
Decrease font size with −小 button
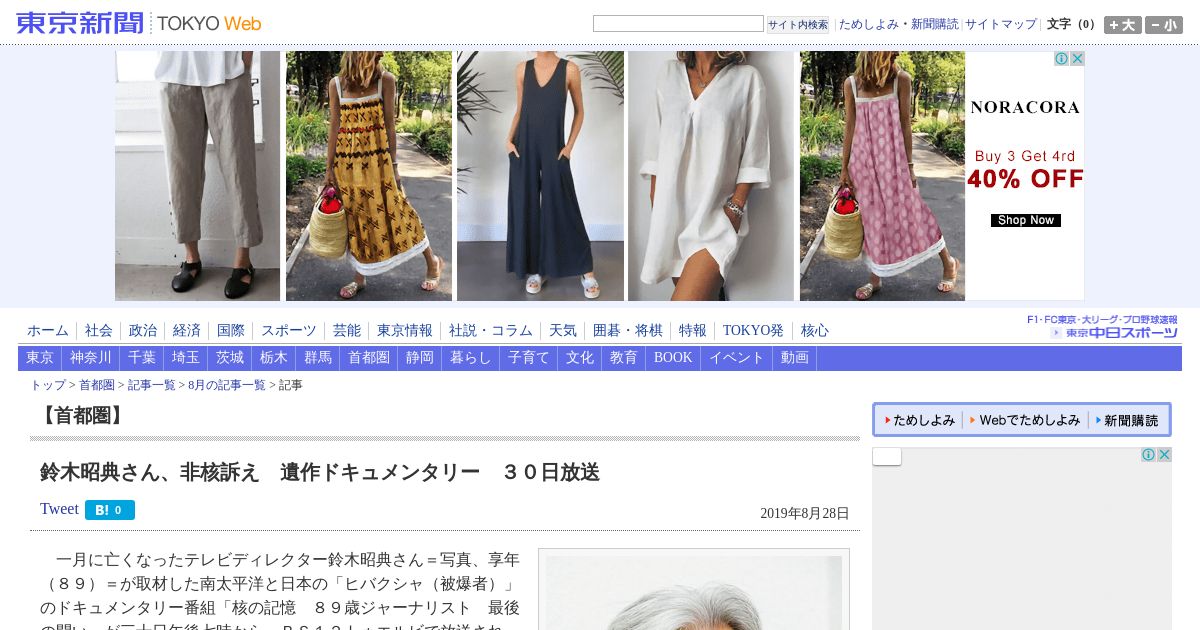pyautogui.click(x=1164, y=25)
